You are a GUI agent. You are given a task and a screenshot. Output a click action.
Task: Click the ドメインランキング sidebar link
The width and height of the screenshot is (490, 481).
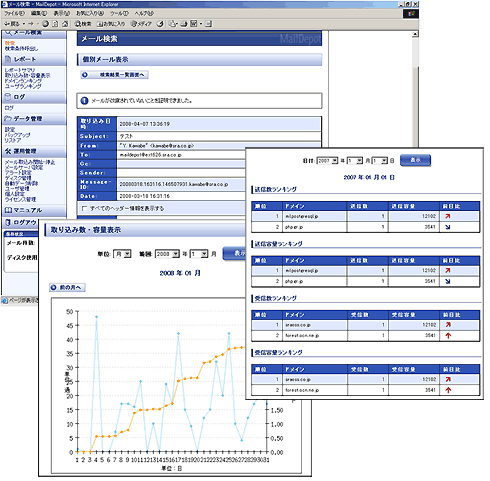(23, 81)
